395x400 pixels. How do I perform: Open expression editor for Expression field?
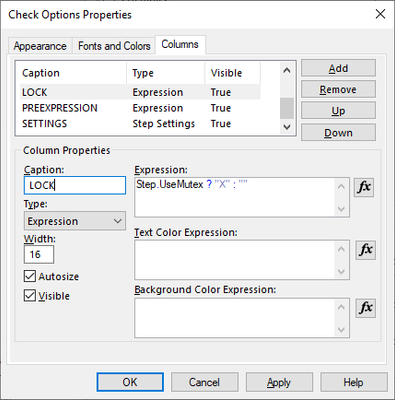[364, 187]
